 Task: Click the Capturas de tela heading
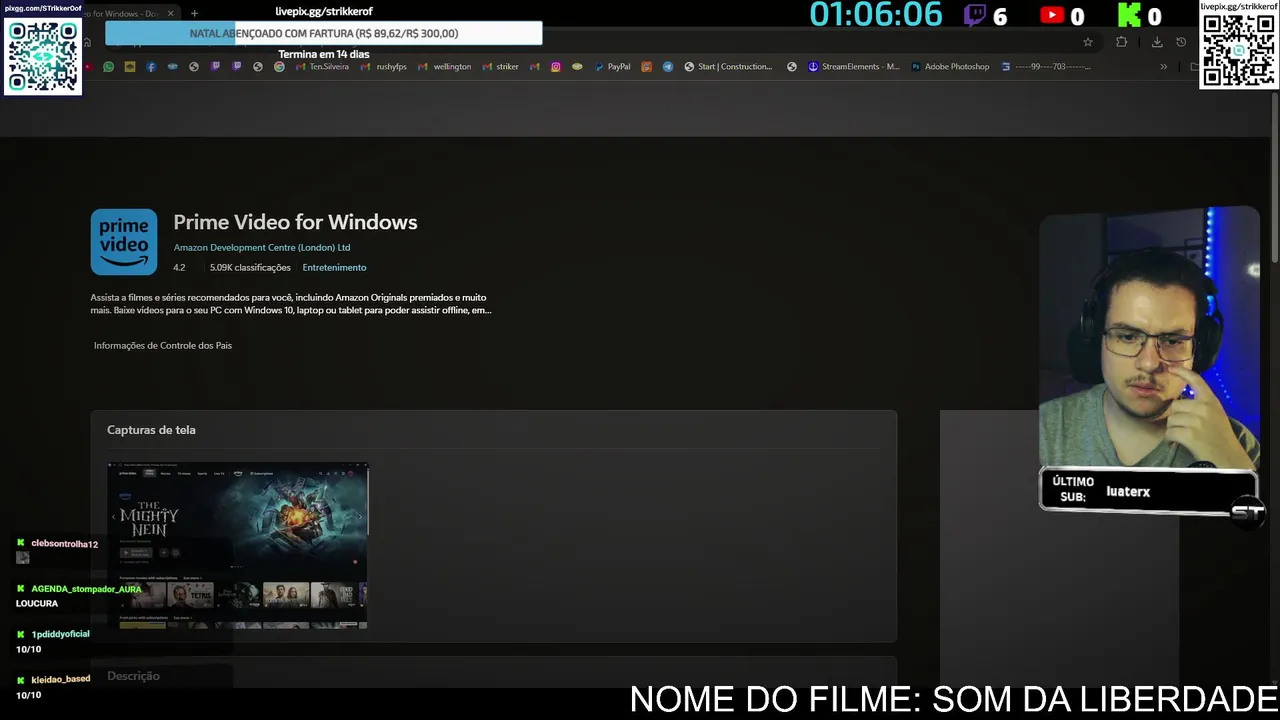click(x=151, y=430)
